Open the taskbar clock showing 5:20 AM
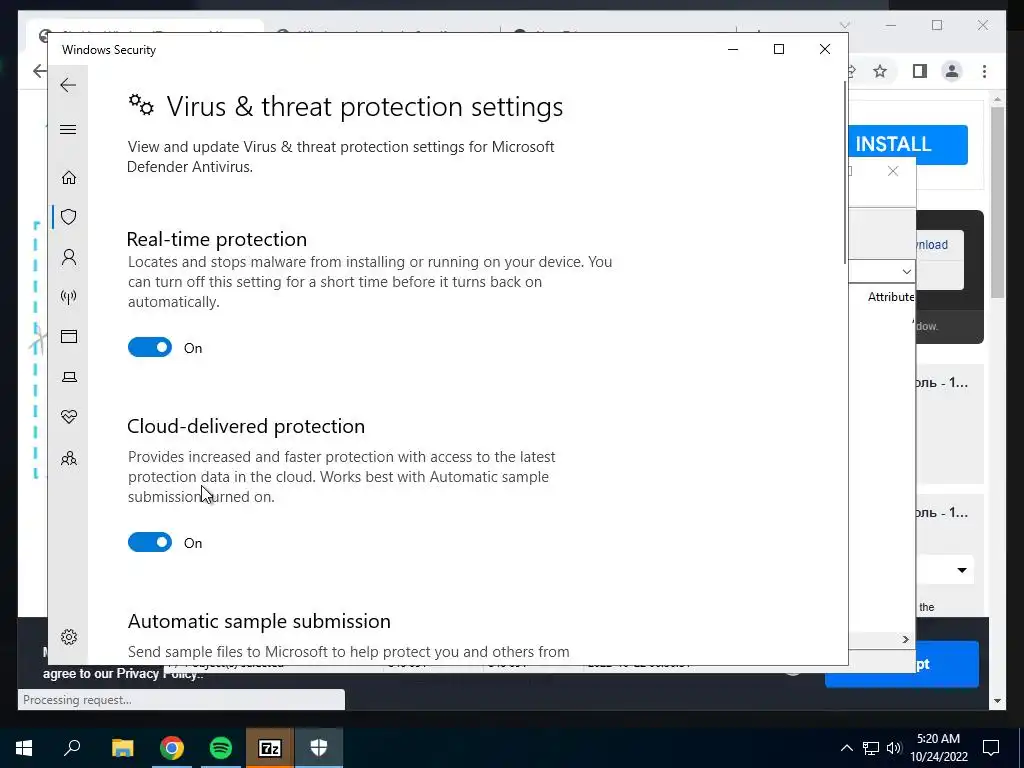This screenshot has height=768, width=1024. click(x=938, y=748)
